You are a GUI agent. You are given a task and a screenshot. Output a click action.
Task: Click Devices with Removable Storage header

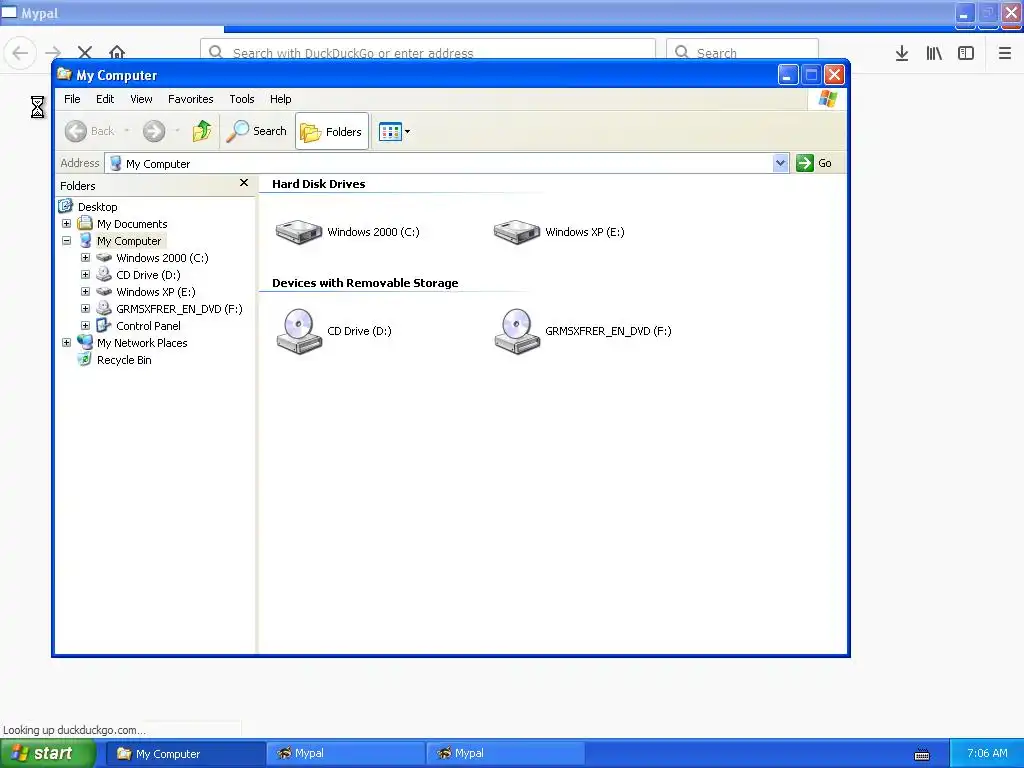tap(365, 283)
